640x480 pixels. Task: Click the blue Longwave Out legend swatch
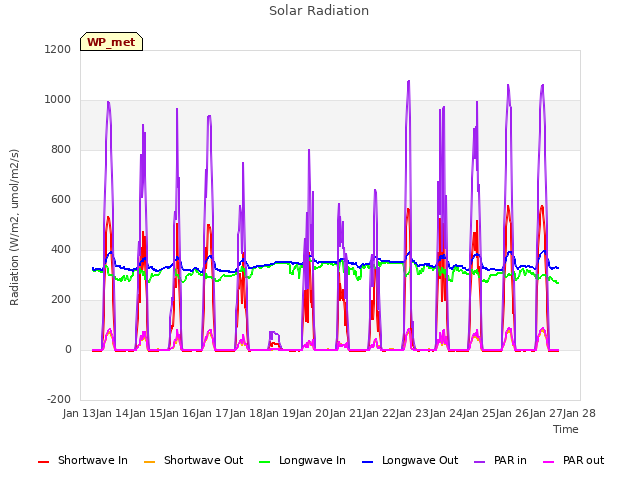click(x=368, y=462)
